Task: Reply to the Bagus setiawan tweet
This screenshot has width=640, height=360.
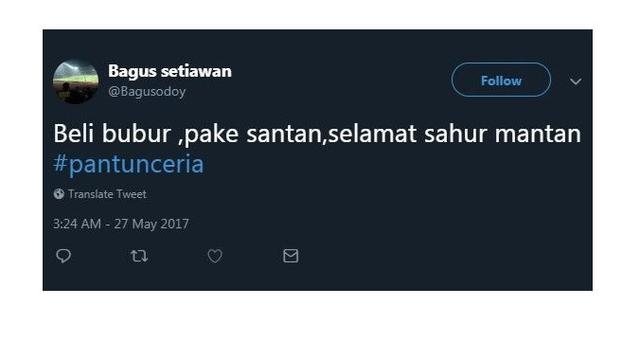Action: (x=63, y=256)
